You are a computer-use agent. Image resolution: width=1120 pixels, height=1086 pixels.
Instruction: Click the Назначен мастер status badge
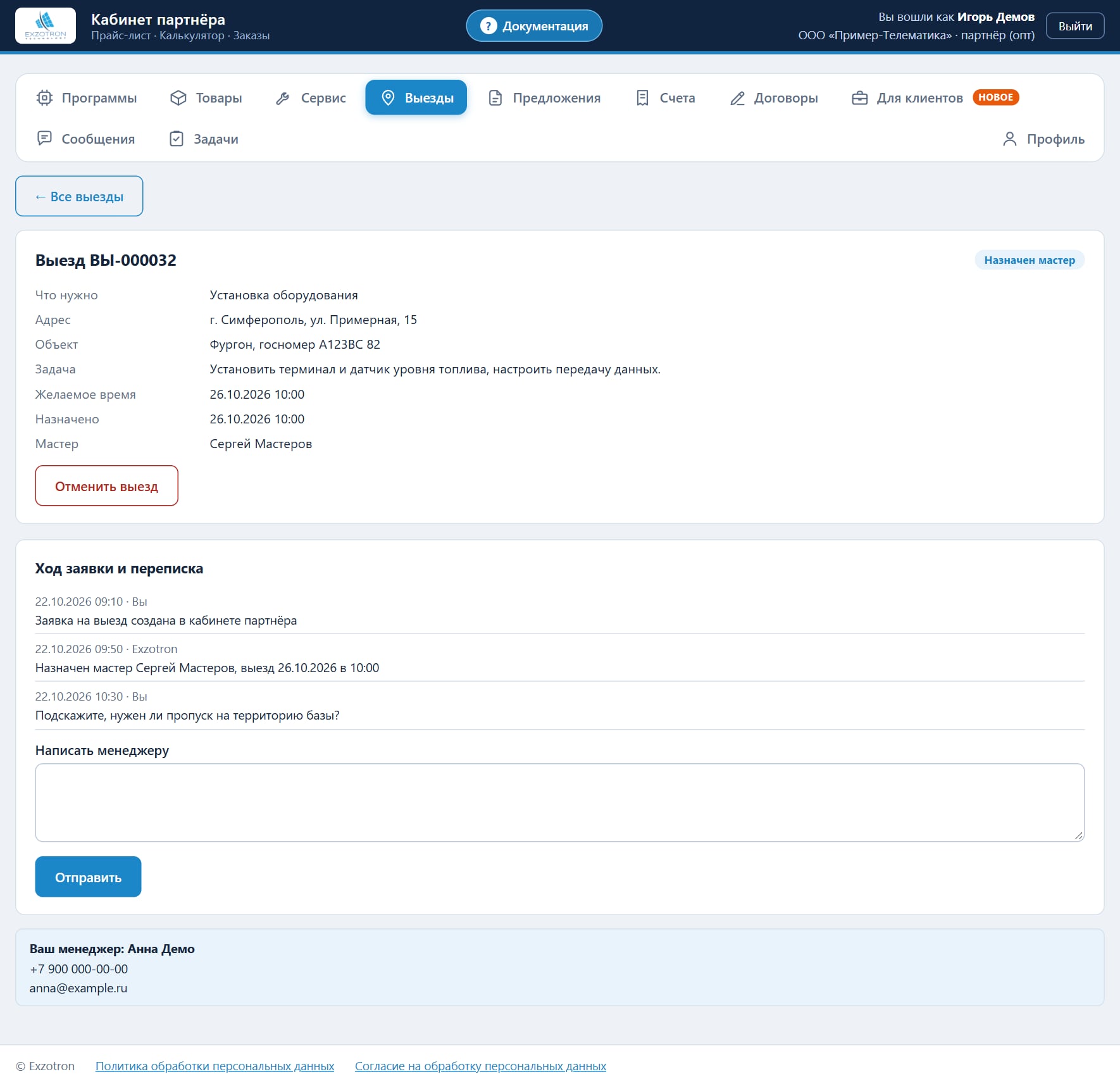point(1030,260)
